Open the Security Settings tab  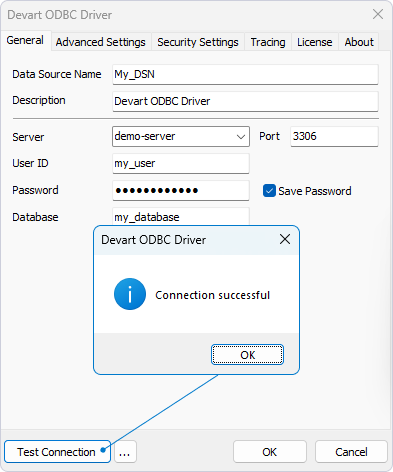198,42
